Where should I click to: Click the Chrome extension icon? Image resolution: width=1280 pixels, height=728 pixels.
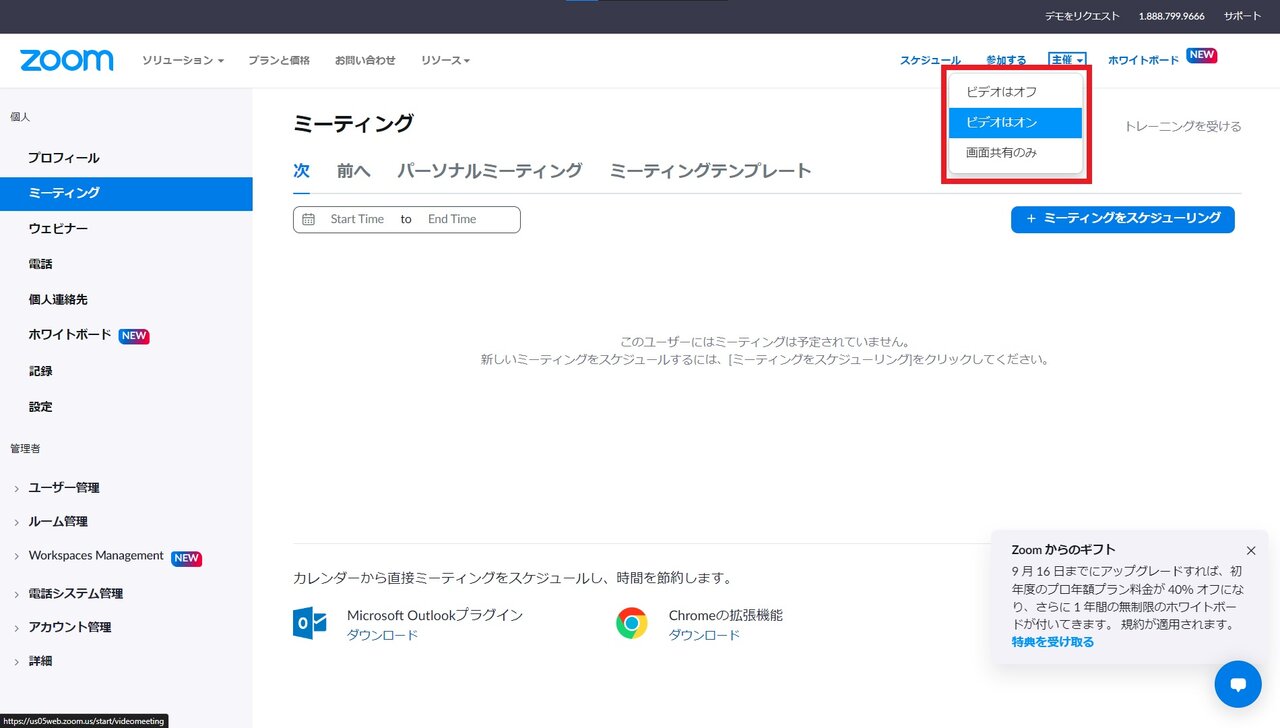point(632,623)
